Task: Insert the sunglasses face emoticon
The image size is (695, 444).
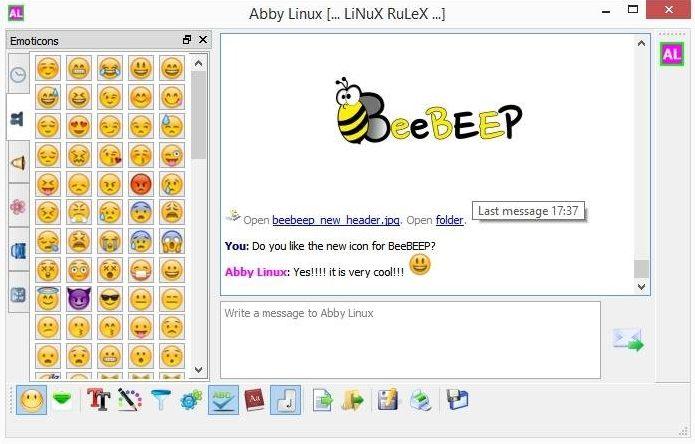Action: coord(109,299)
